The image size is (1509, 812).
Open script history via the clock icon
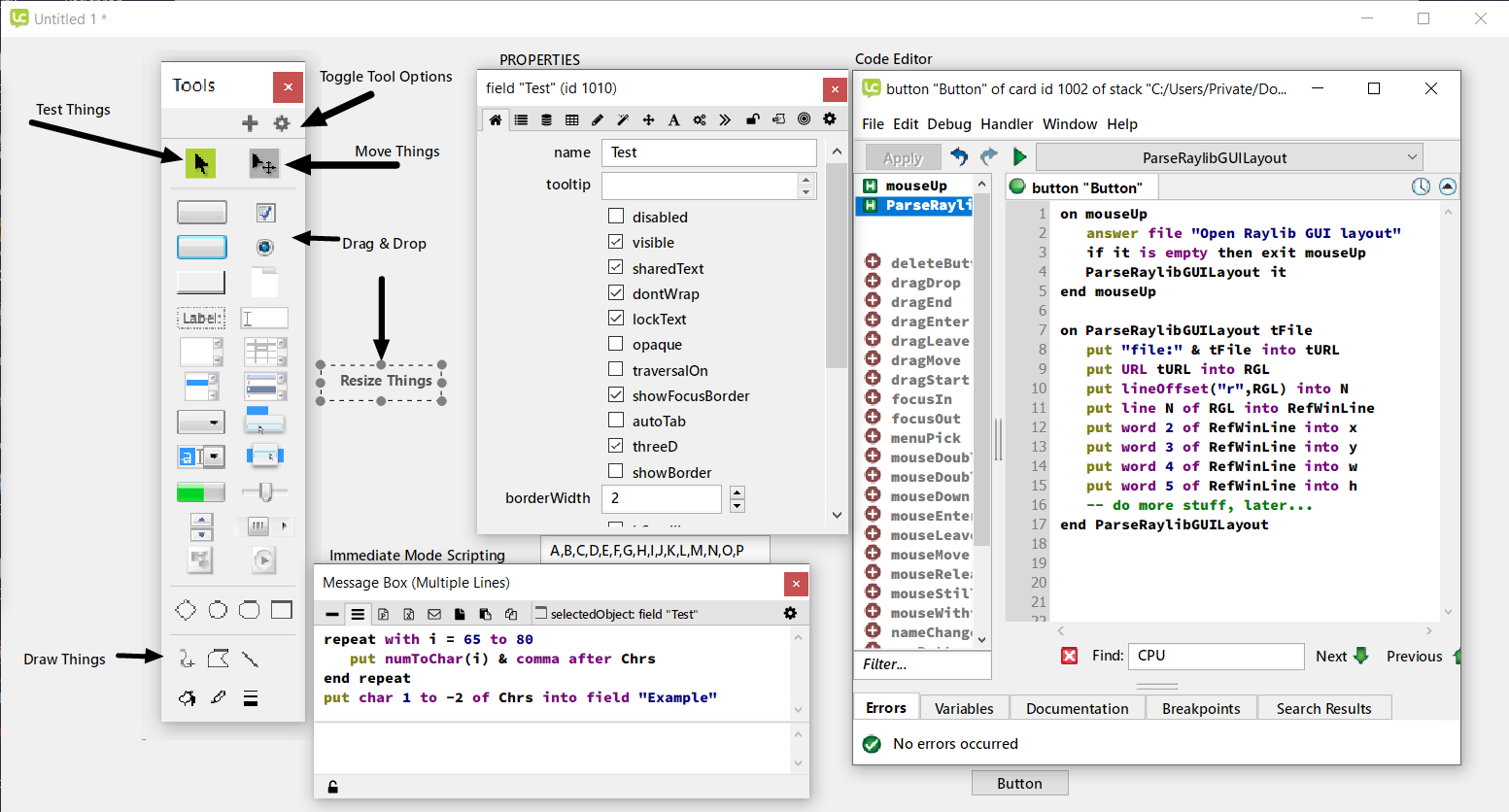pos(1420,186)
